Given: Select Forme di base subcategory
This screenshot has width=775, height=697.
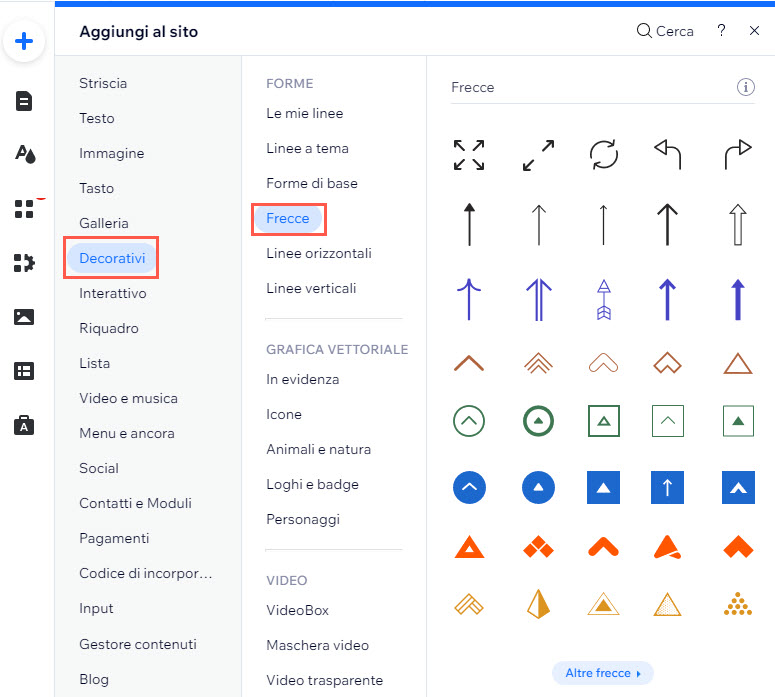Looking at the screenshot, I should pos(312,183).
